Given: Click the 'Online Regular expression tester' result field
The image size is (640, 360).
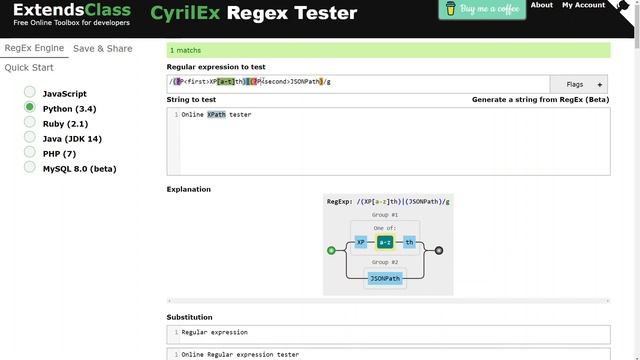Looking at the screenshot, I should 389,354.
